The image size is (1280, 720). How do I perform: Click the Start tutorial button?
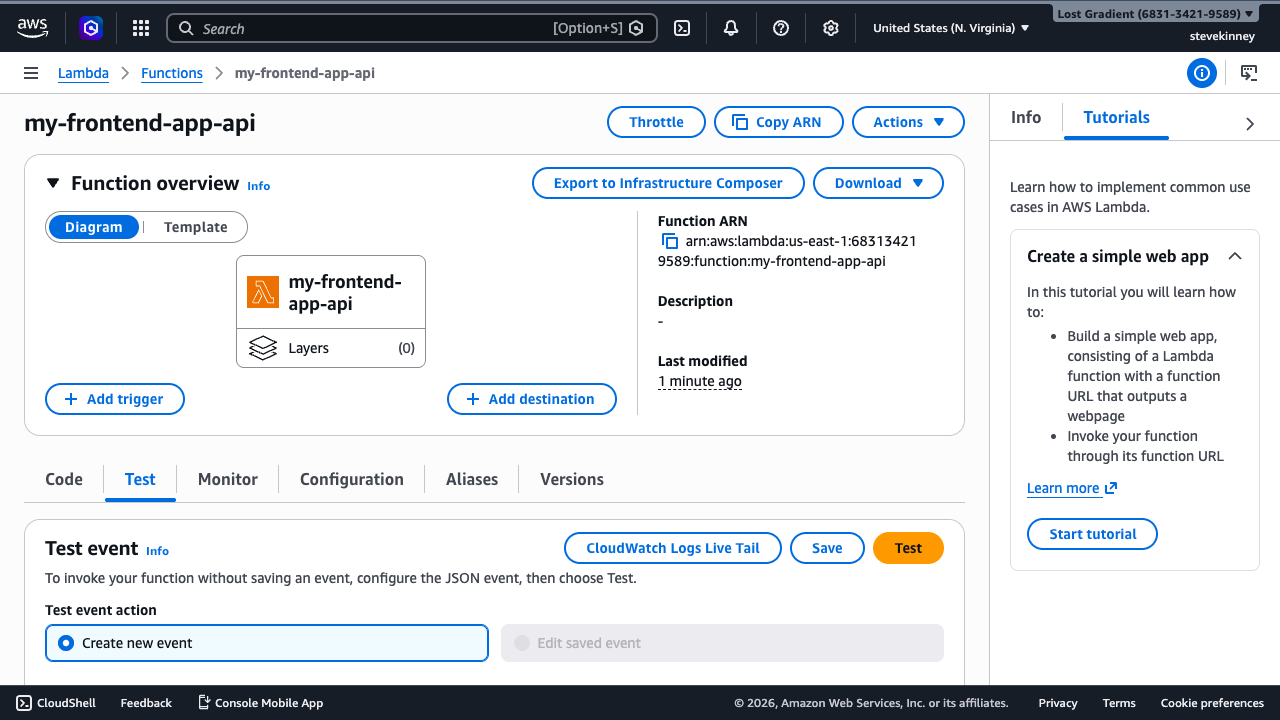(1092, 534)
